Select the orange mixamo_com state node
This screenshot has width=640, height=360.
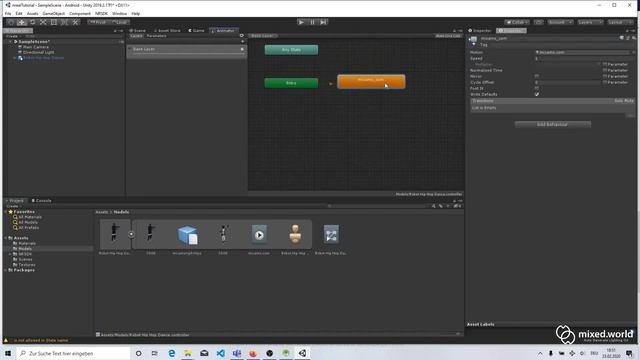point(371,81)
